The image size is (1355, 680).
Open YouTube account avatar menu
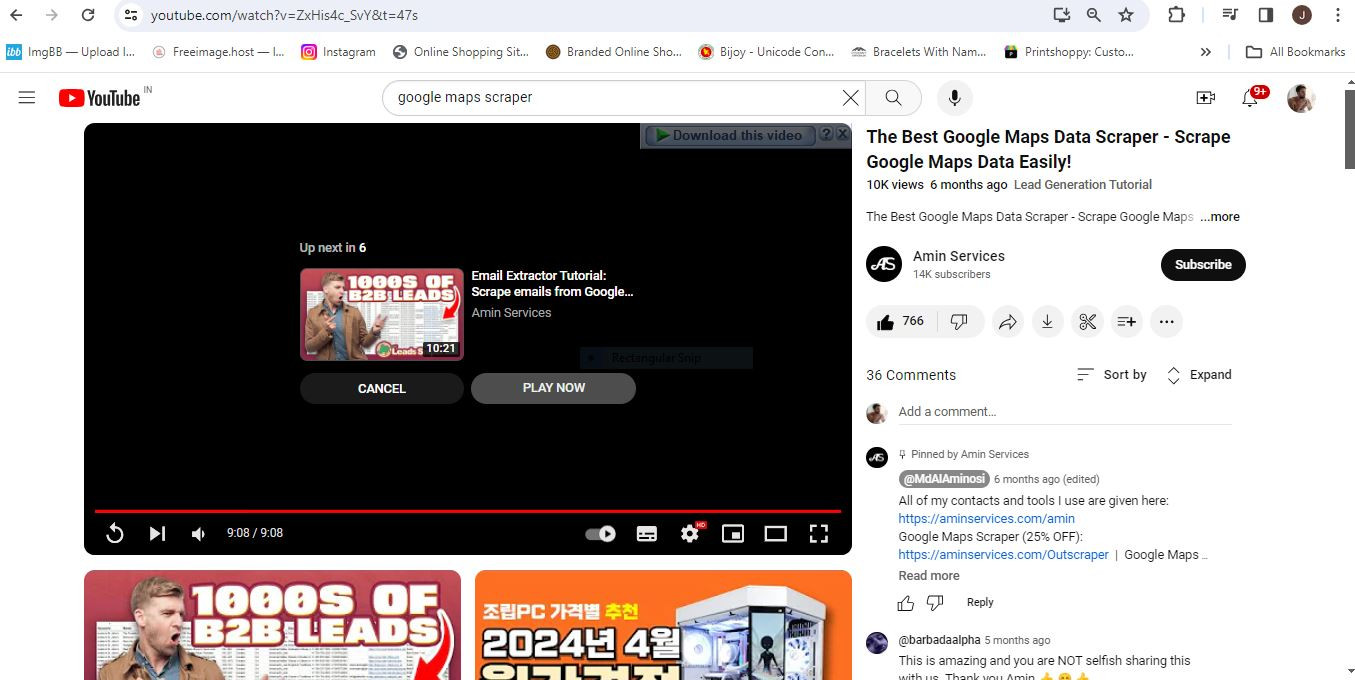click(1301, 97)
